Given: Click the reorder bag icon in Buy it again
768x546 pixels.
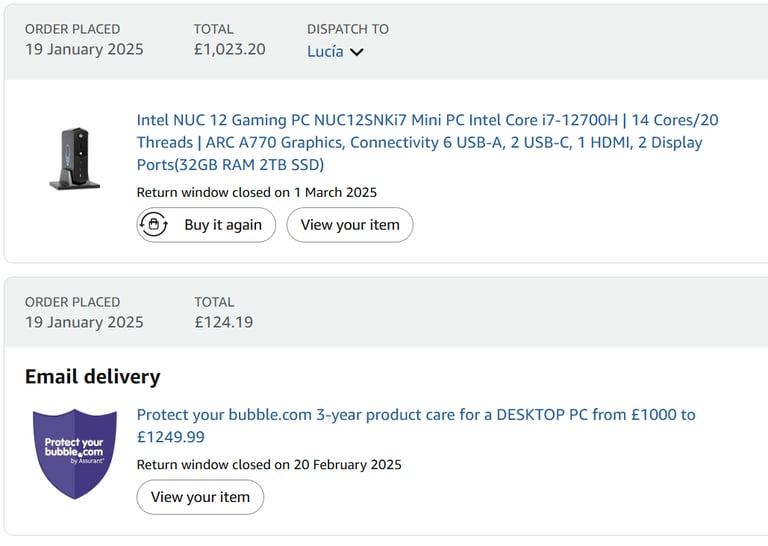Looking at the screenshot, I should tap(154, 225).
